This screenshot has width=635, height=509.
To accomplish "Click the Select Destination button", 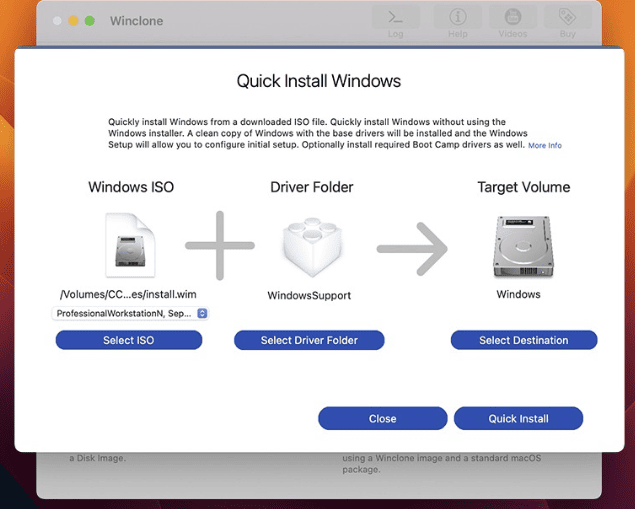I will click(x=524, y=340).
